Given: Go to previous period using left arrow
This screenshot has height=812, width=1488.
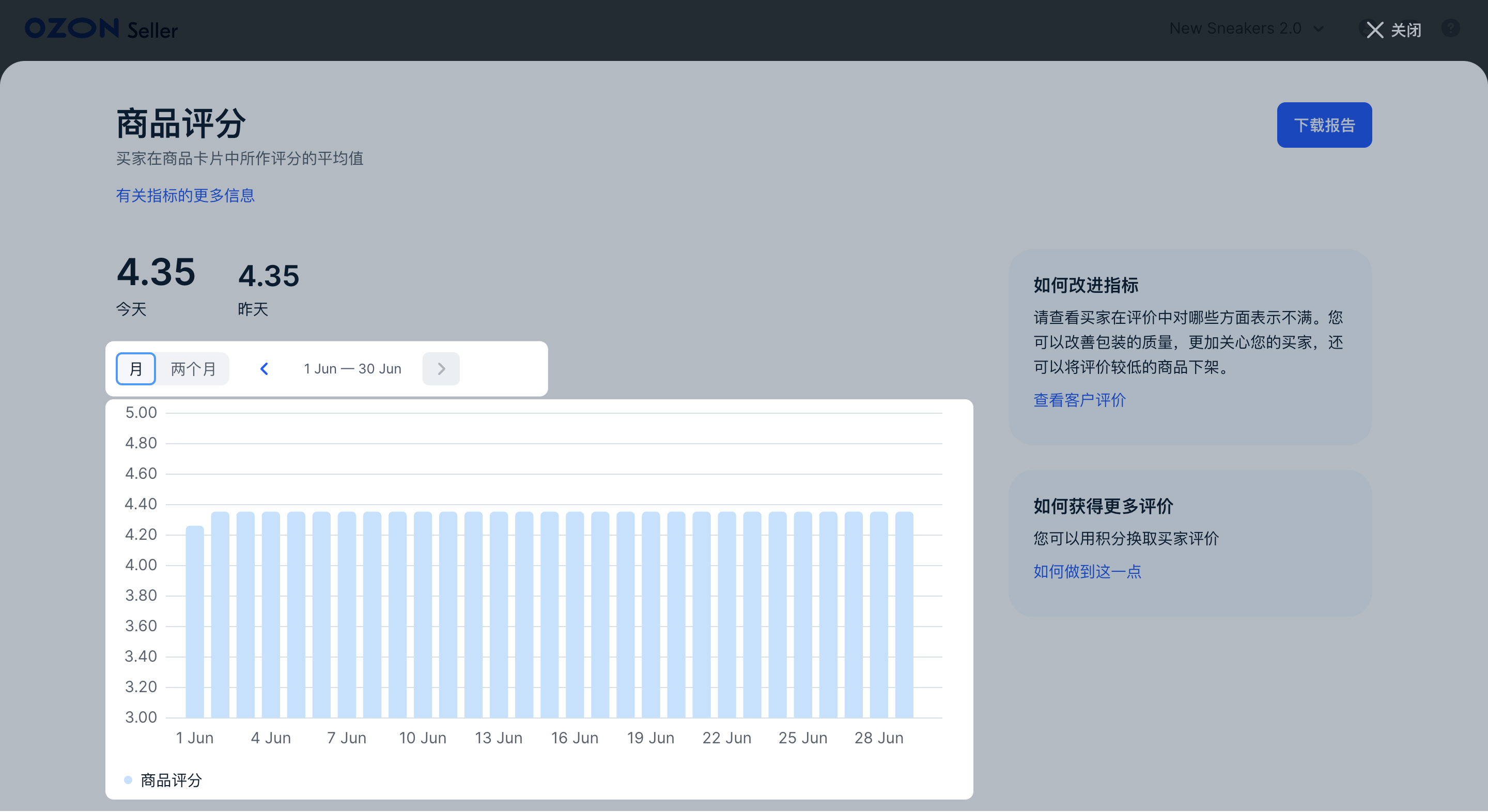Looking at the screenshot, I should 264,368.
